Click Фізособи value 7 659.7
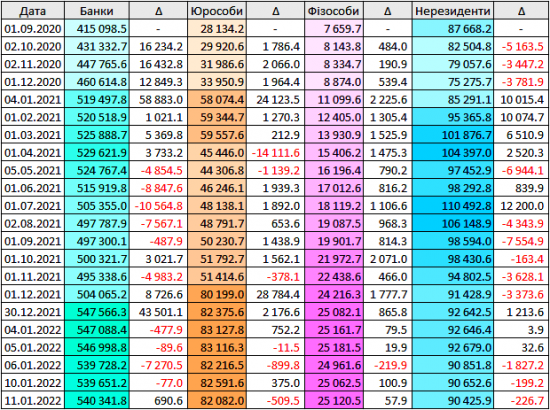This screenshot has height=410, width=550. point(333,29)
